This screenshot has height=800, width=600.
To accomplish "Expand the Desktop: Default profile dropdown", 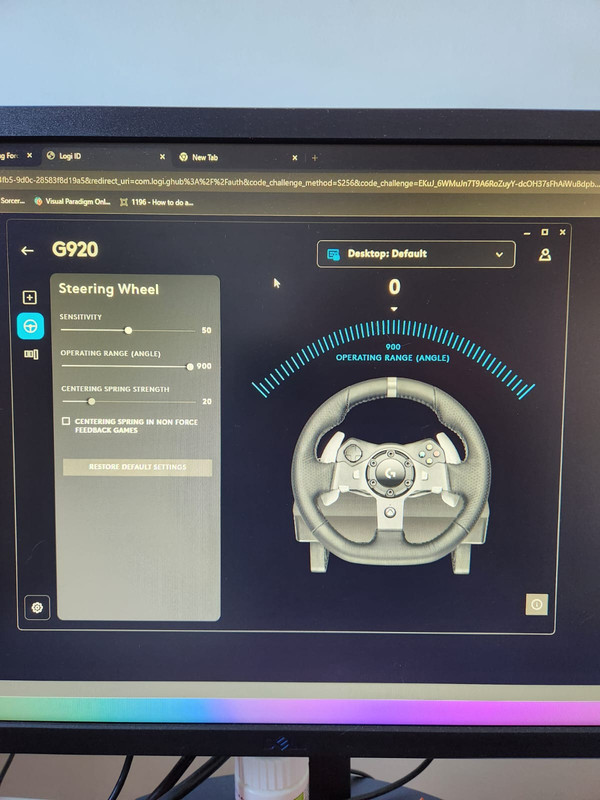I will click(416, 254).
